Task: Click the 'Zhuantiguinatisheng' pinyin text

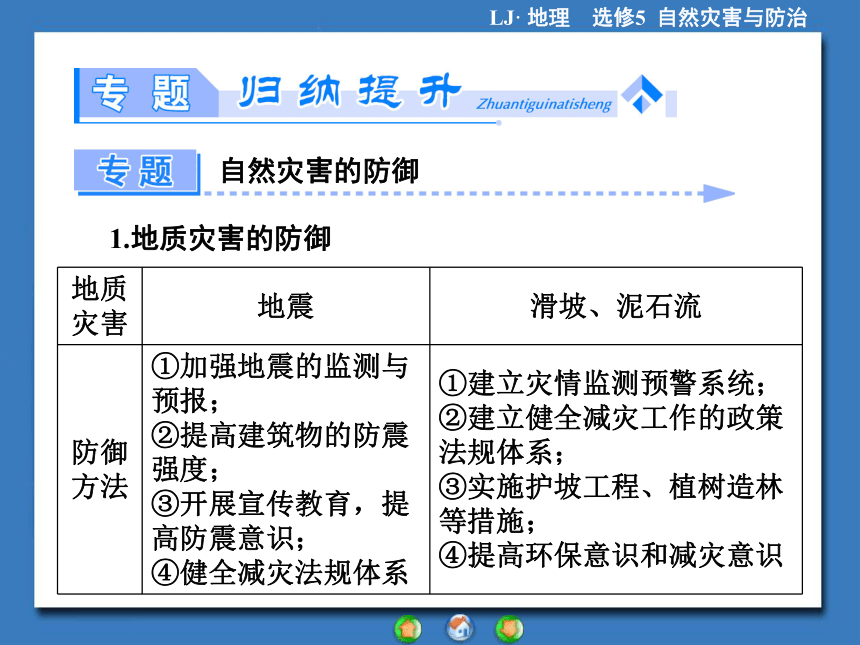Action: (x=544, y=104)
